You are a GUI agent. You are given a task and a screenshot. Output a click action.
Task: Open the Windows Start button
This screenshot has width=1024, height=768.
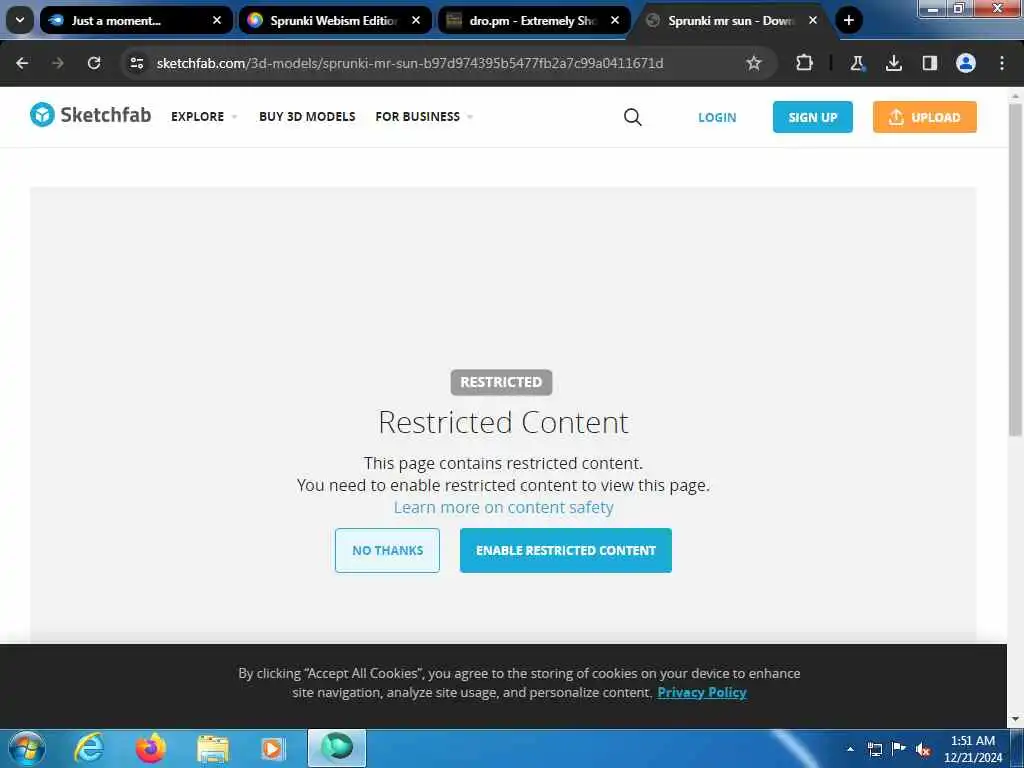point(27,748)
